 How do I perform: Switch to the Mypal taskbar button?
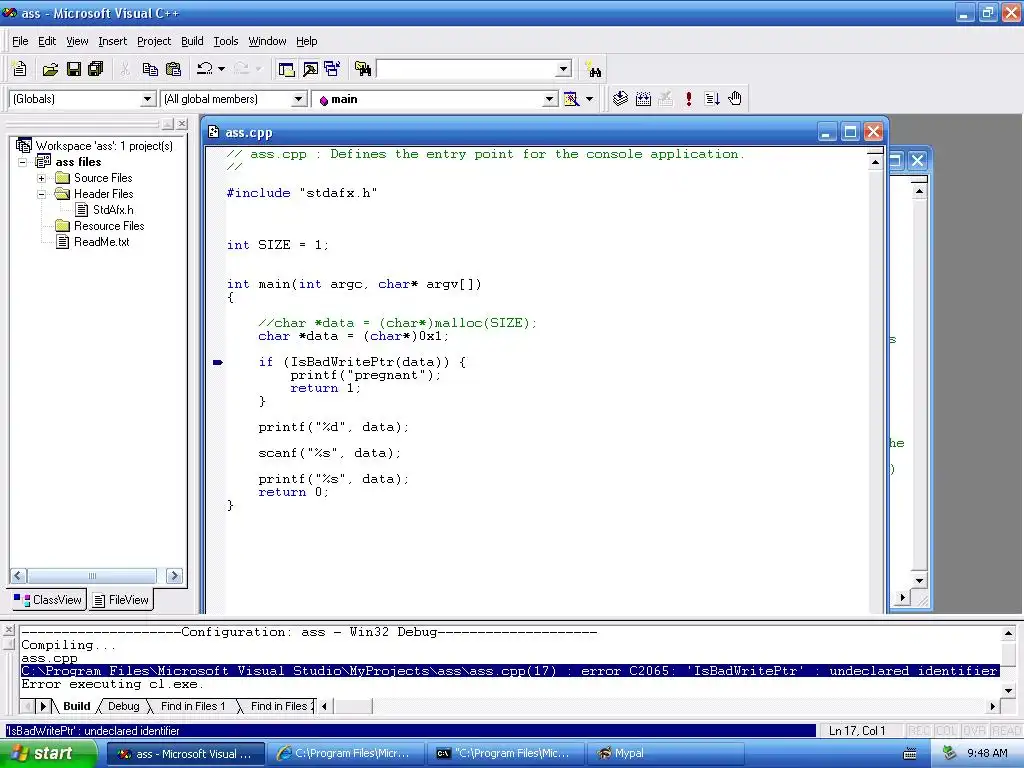click(666, 754)
